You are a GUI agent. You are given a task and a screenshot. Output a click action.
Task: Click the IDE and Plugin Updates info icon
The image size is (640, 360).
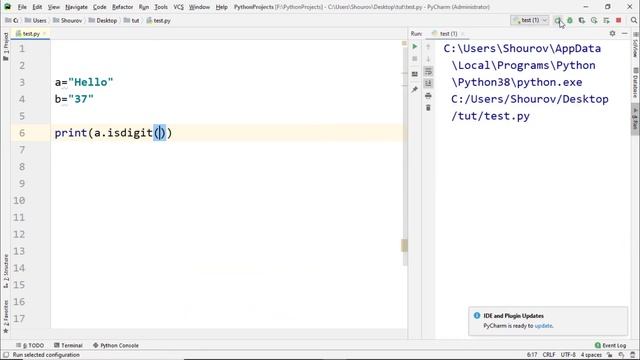pos(477,316)
